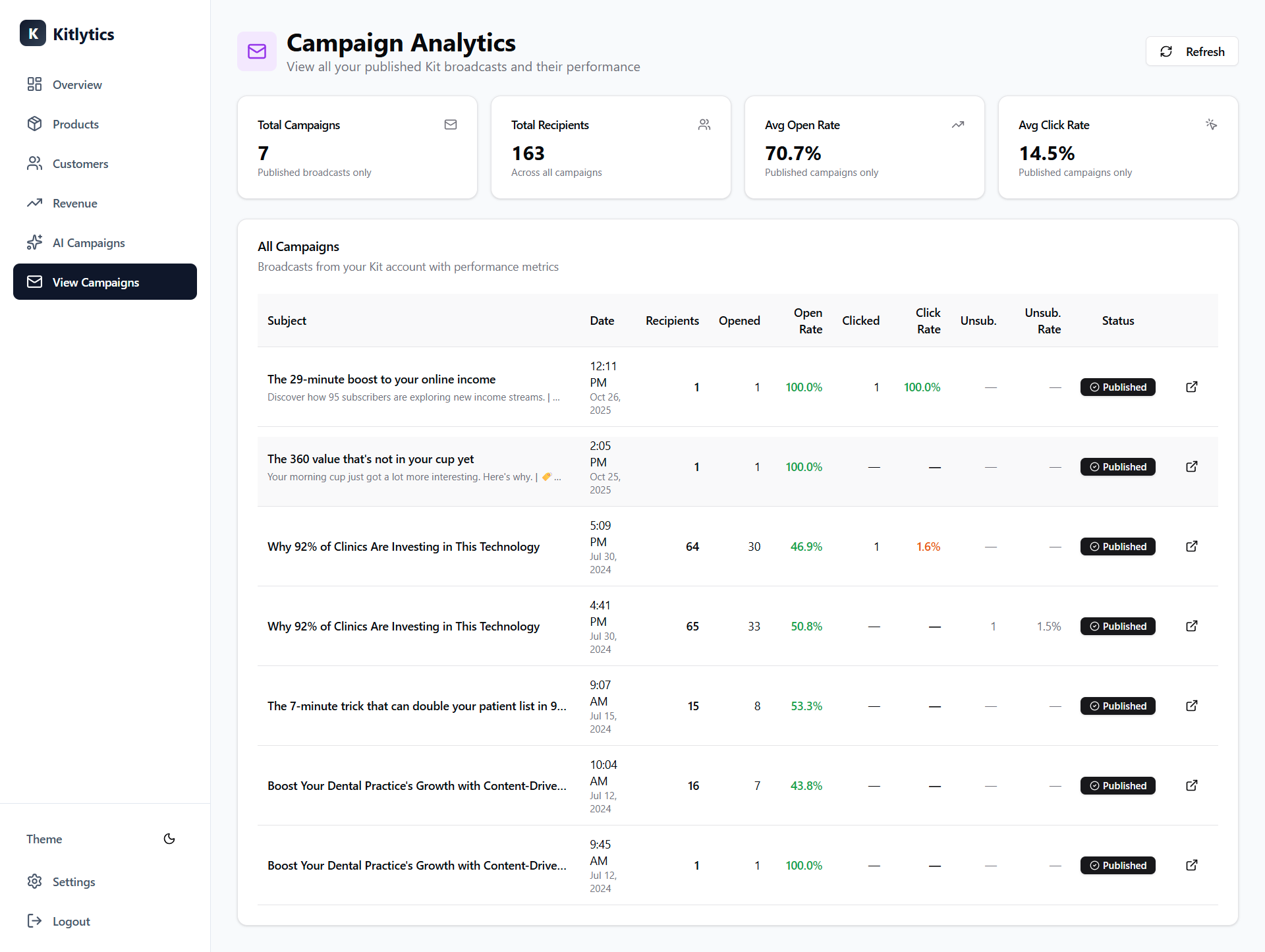Navigate to Products in the sidebar

[75, 125]
